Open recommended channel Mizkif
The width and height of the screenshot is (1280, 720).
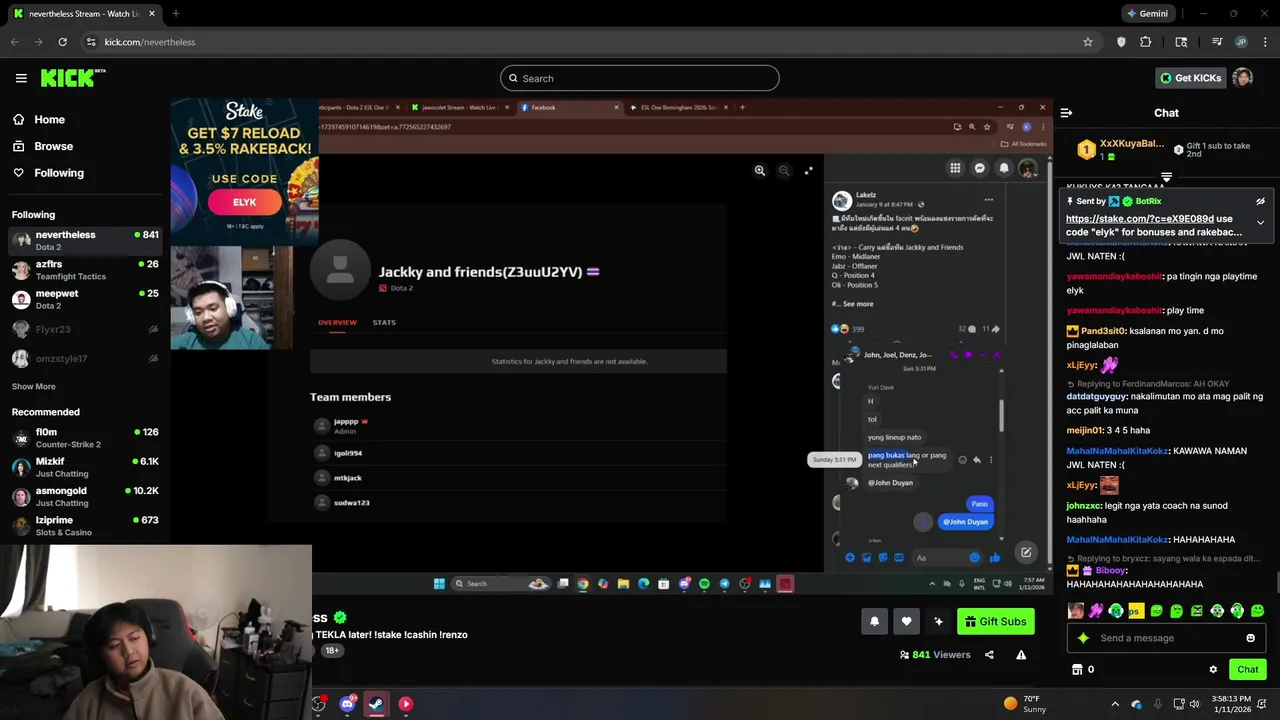coord(85,467)
